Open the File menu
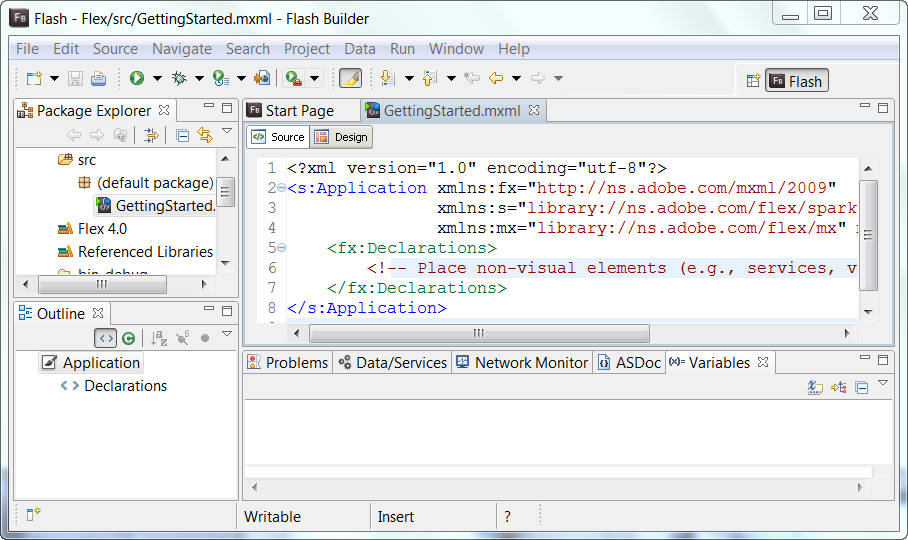Screen dimensions: 908x540 click(27, 49)
